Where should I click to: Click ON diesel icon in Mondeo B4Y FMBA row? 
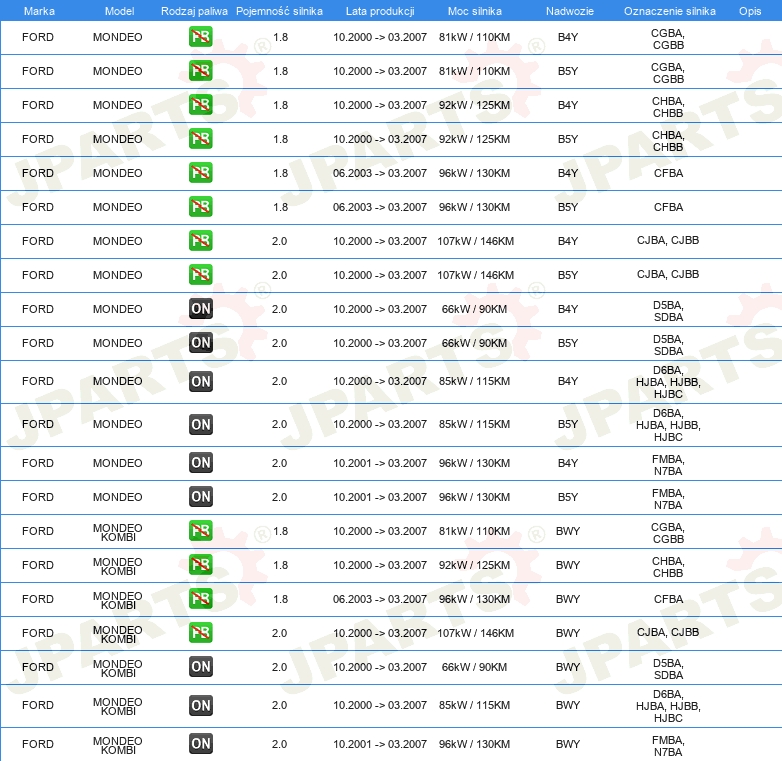pos(200,462)
